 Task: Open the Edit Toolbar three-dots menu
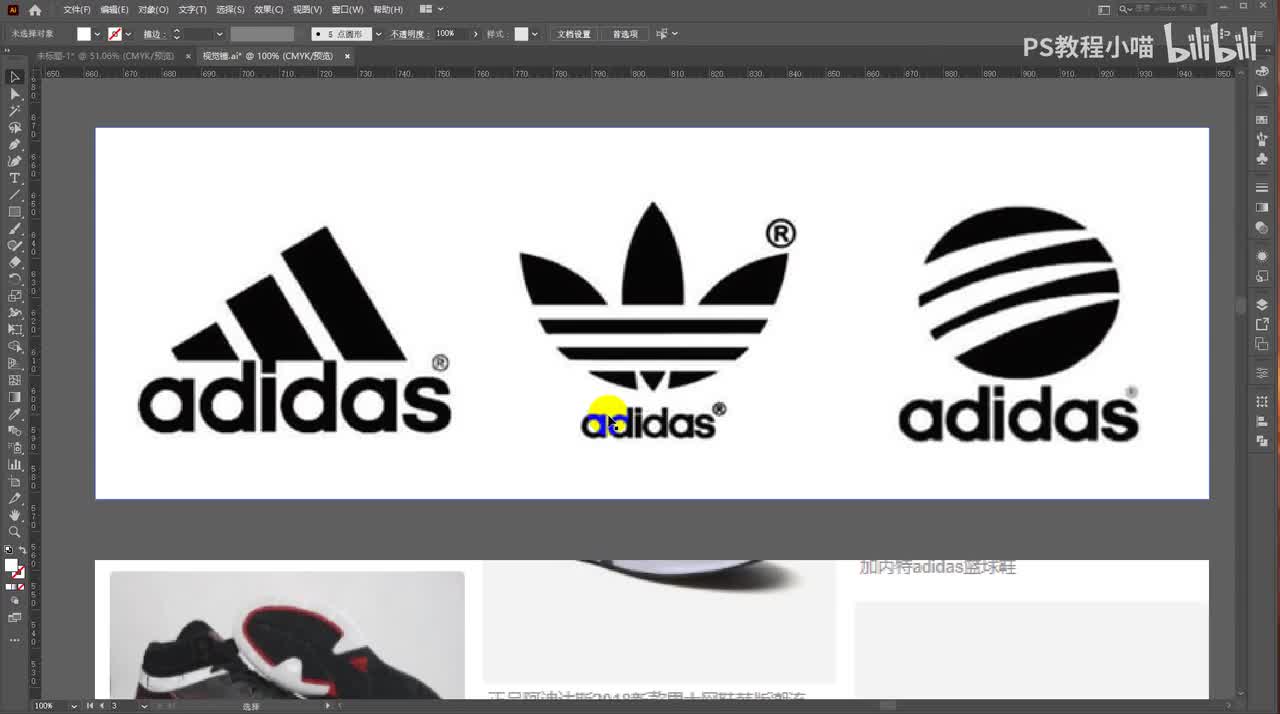[15, 640]
